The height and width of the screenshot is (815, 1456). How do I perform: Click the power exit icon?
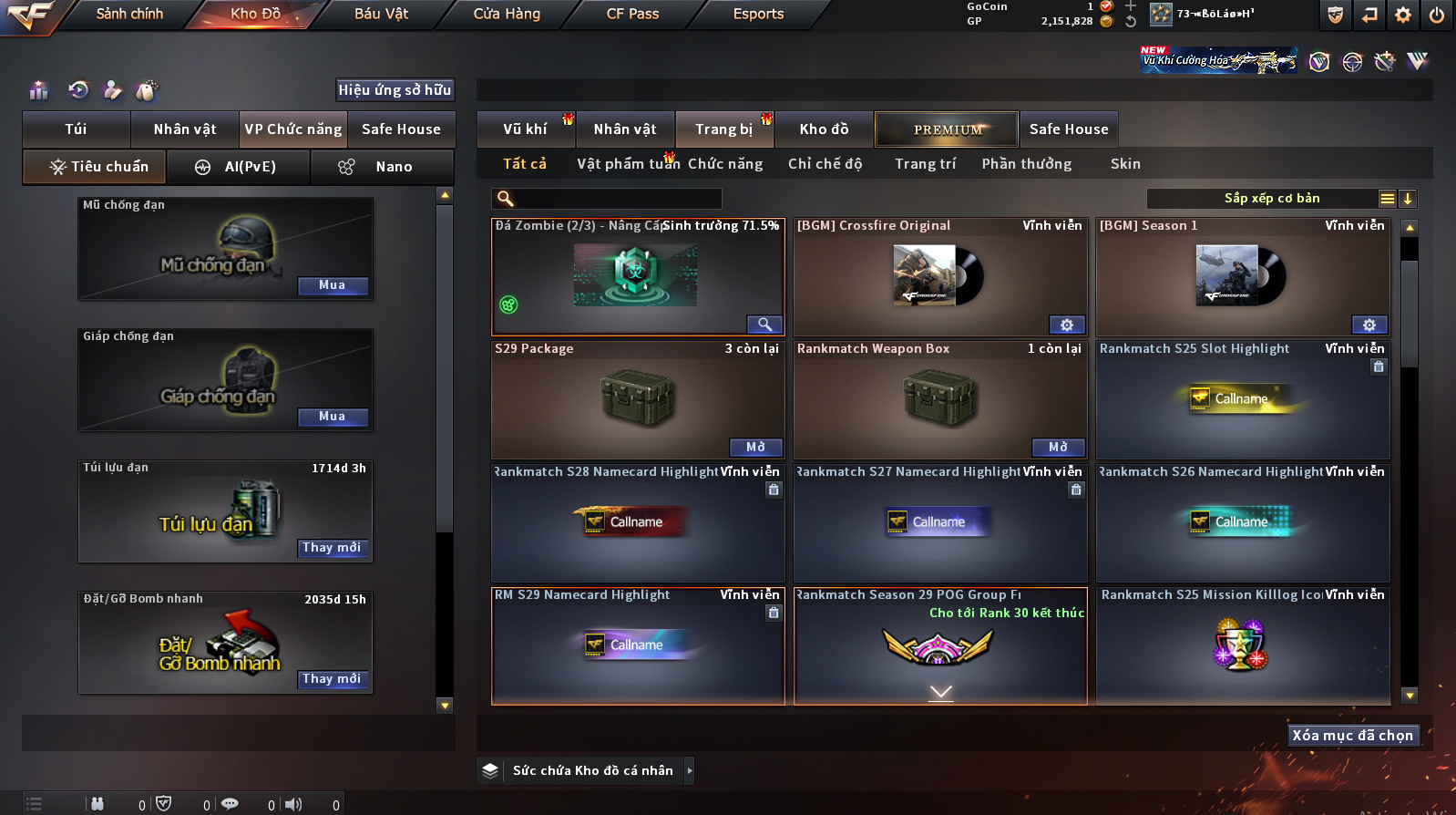[x=1436, y=15]
